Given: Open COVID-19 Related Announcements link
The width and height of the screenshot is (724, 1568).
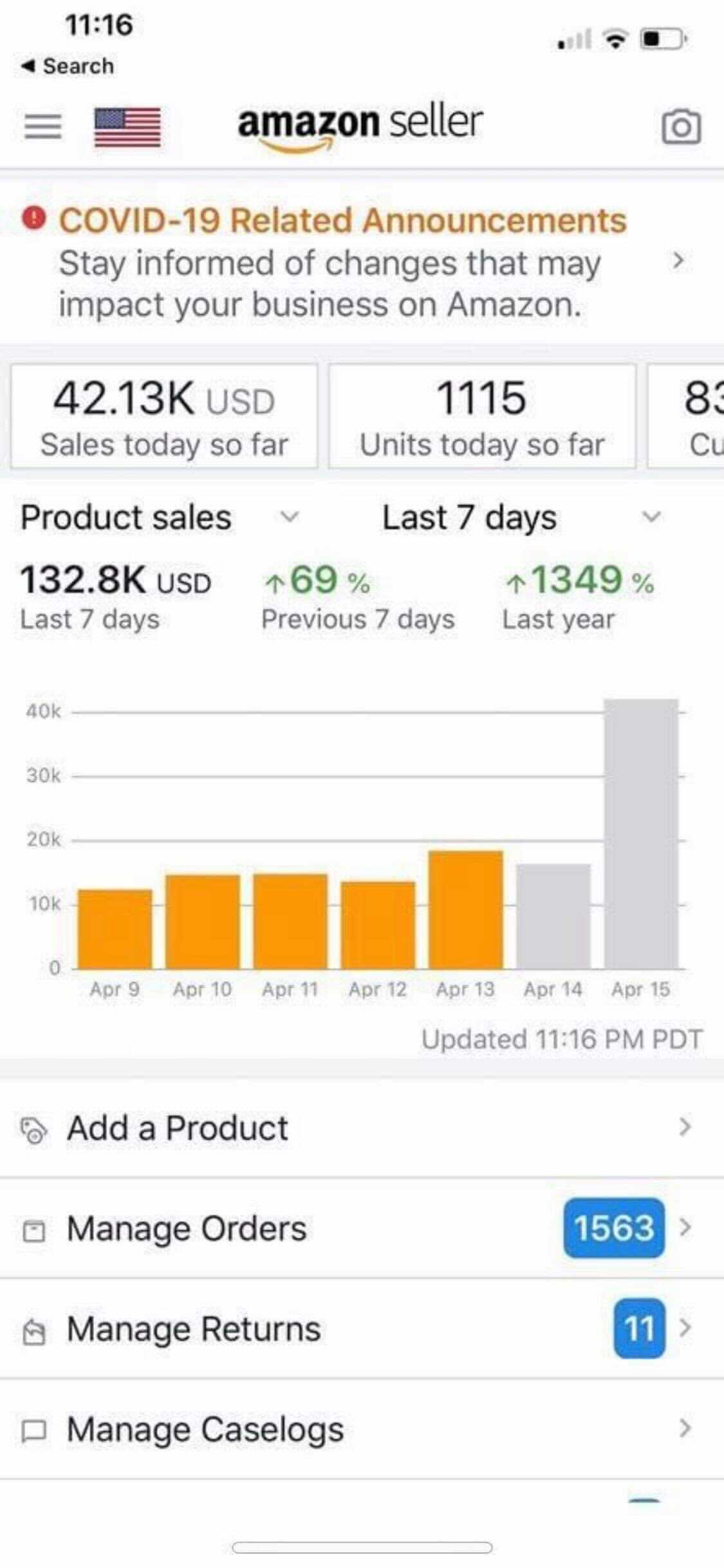Looking at the screenshot, I should (342, 220).
